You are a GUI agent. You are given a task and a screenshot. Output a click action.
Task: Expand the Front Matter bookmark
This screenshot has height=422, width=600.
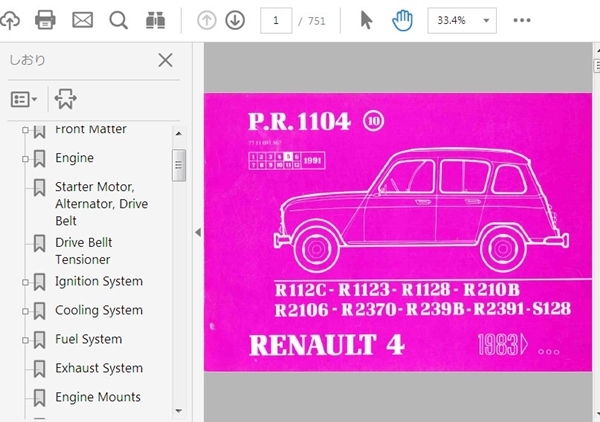25,130
